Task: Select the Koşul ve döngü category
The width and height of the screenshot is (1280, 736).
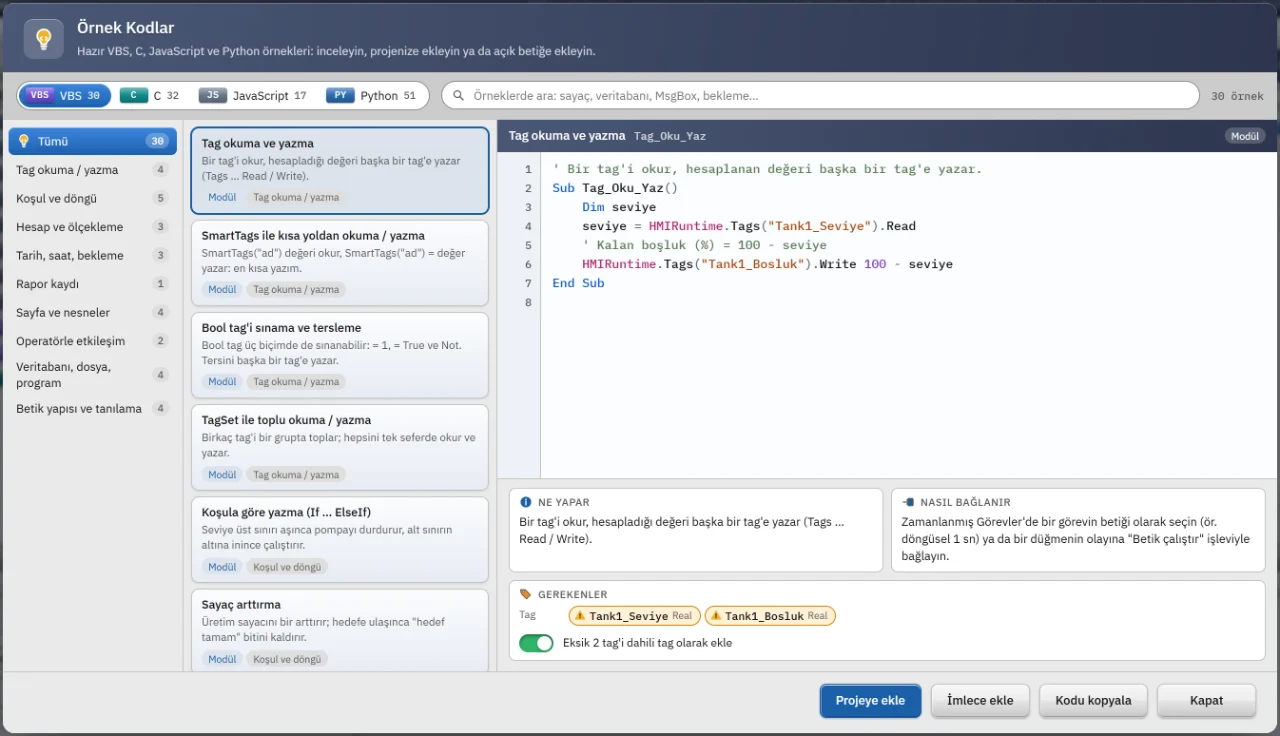Action: pyautogui.click(x=93, y=198)
